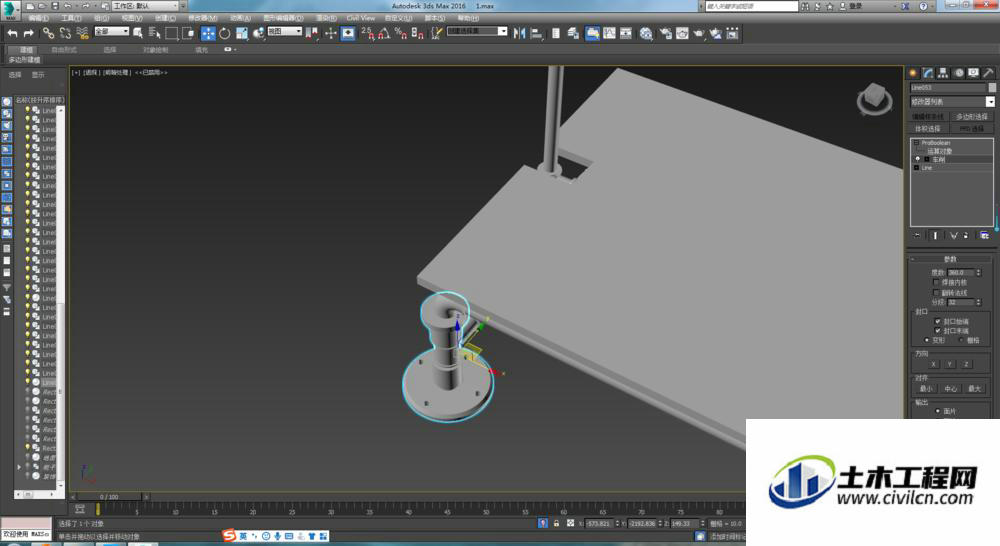The height and width of the screenshot is (546, 1000).
Task: Open the Civil View menu
Action: 361,18
